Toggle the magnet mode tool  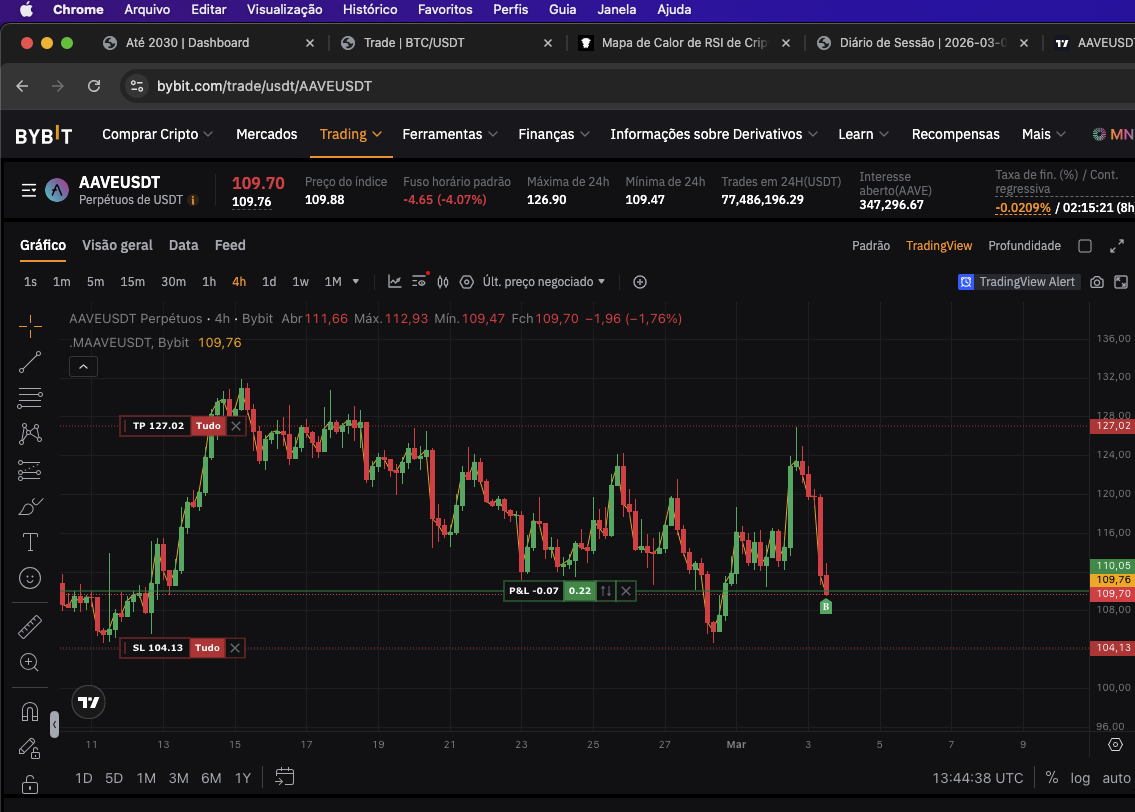[x=30, y=712]
